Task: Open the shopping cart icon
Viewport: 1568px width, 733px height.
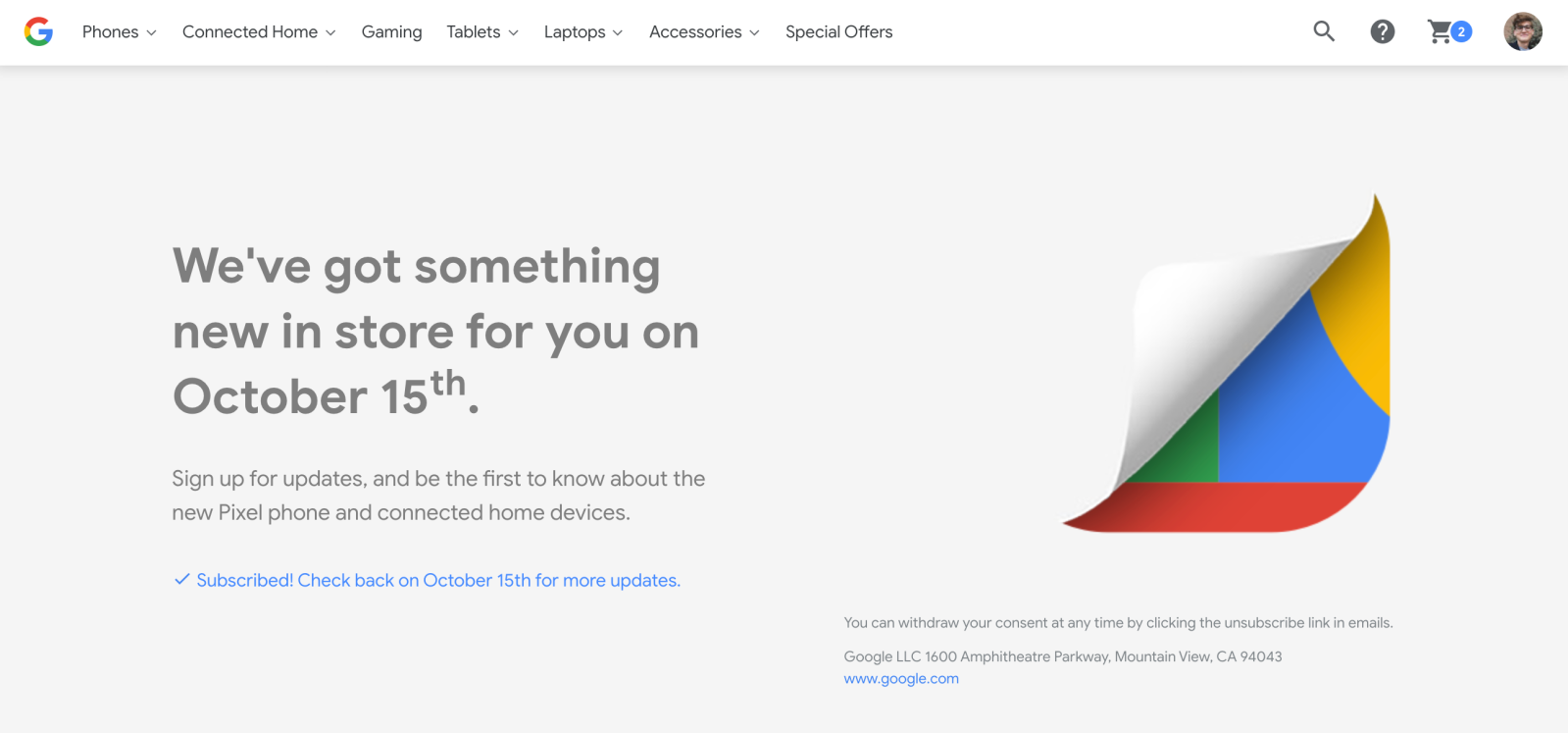Action: (1440, 32)
